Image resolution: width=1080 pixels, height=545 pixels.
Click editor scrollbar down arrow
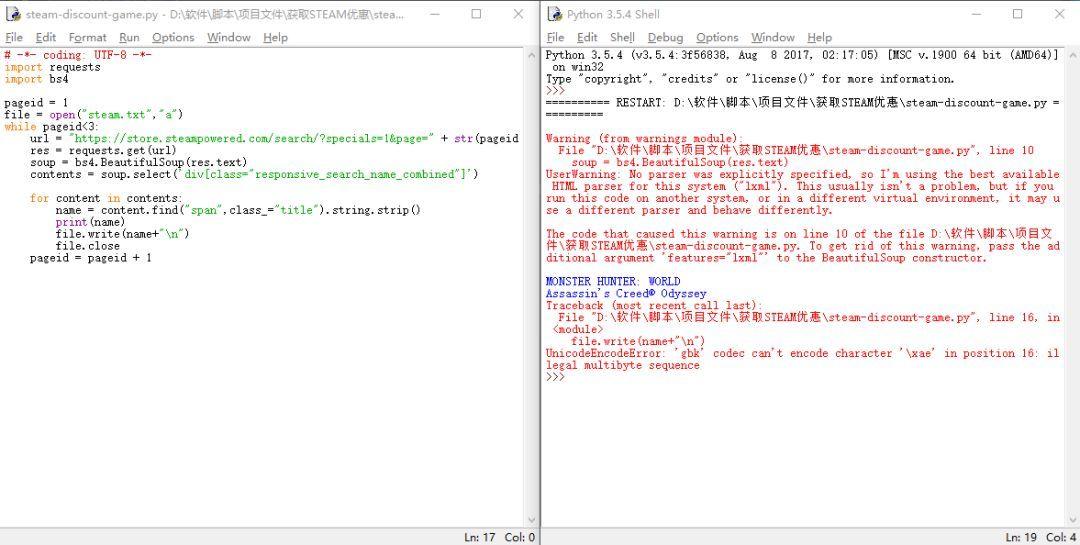click(x=531, y=520)
